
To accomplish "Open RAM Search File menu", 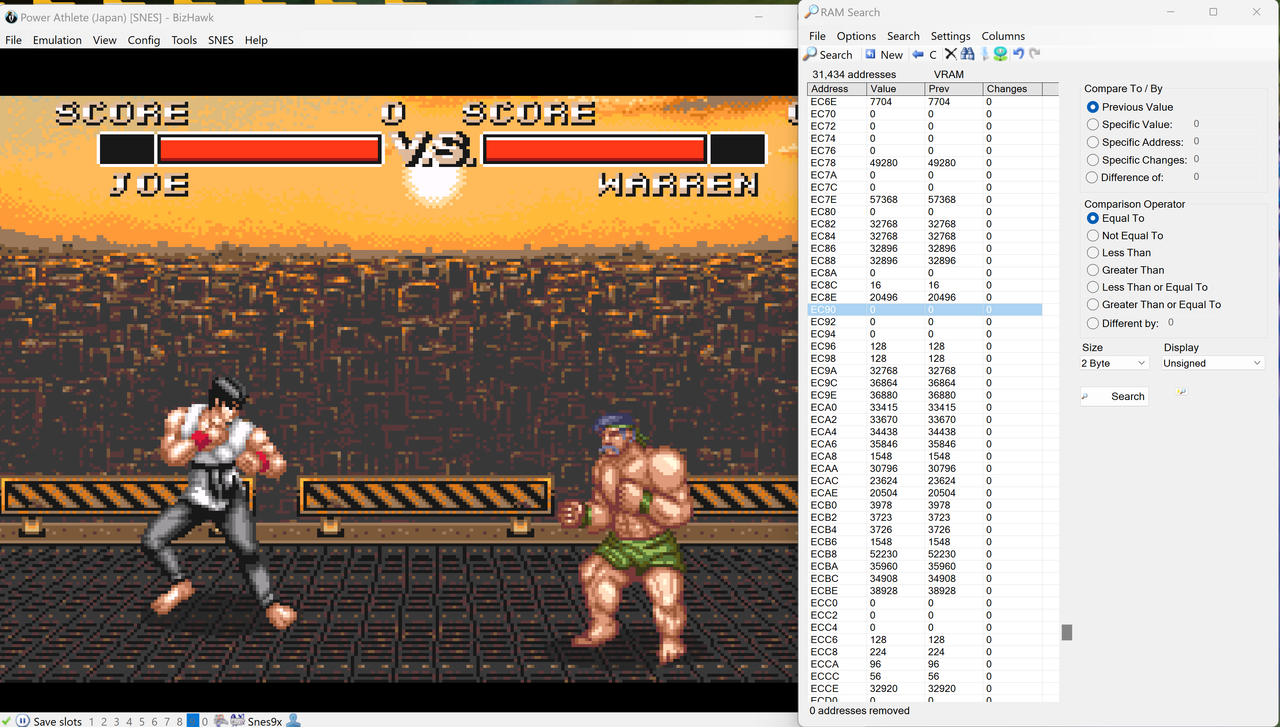I will click(x=817, y=36).
